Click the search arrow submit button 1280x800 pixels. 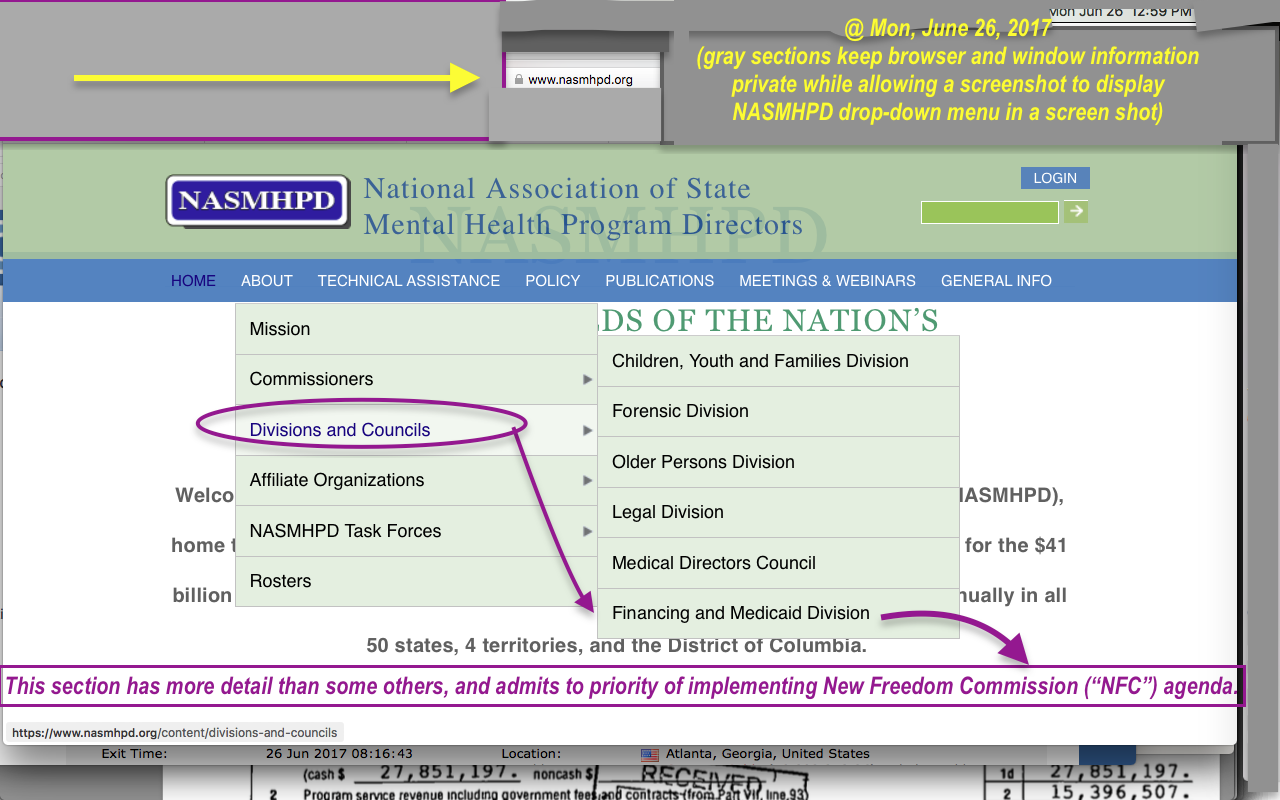(1075, 211)
